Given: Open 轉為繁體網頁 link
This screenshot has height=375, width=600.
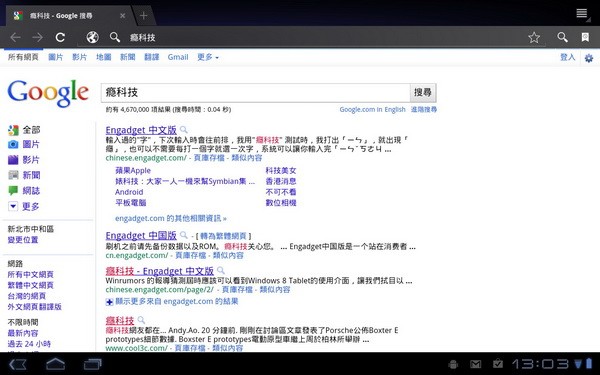Looking at the screenshot, I should pos(223,236).
